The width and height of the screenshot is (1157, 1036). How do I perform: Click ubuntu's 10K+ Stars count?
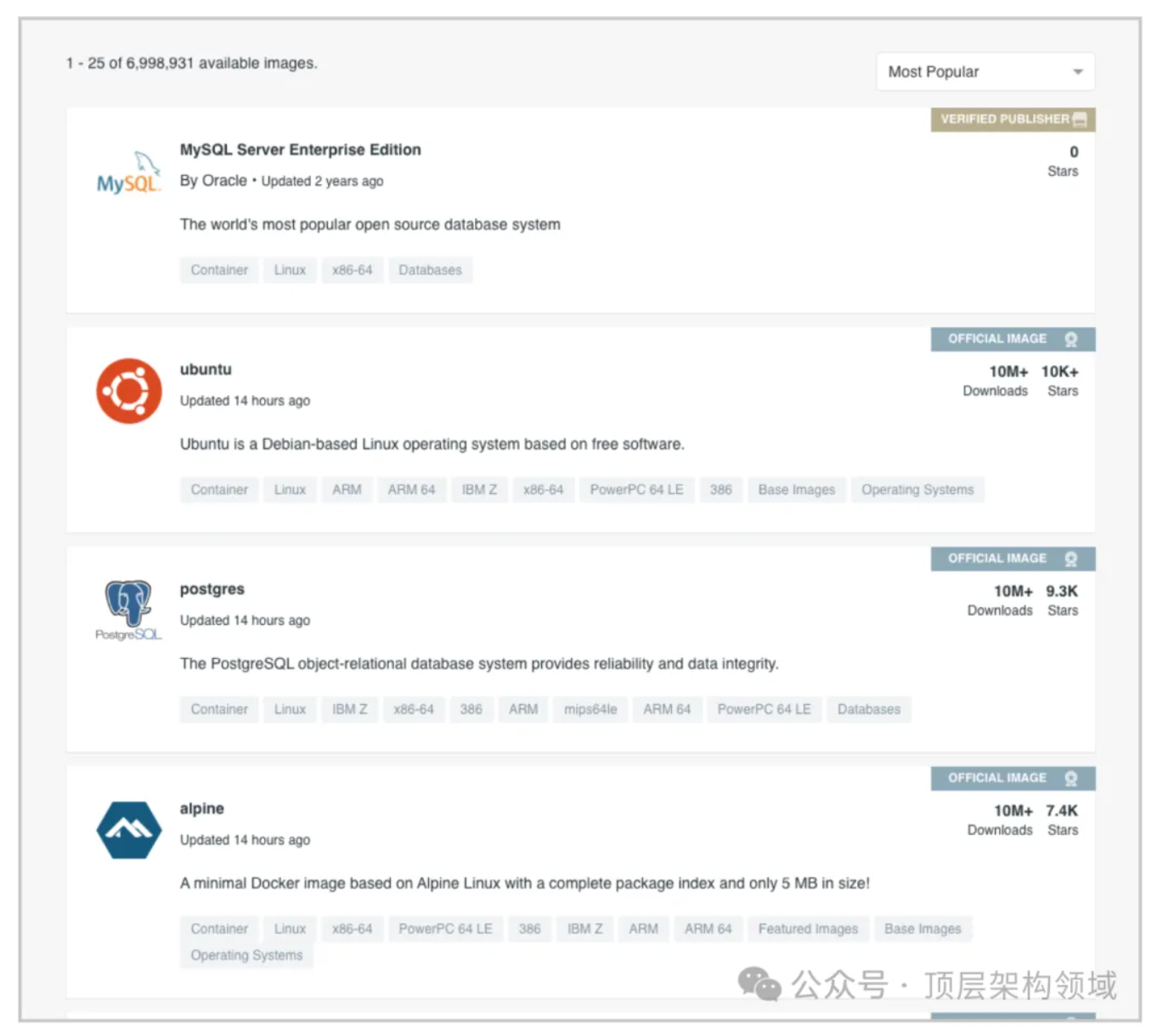coord(1059,372)
